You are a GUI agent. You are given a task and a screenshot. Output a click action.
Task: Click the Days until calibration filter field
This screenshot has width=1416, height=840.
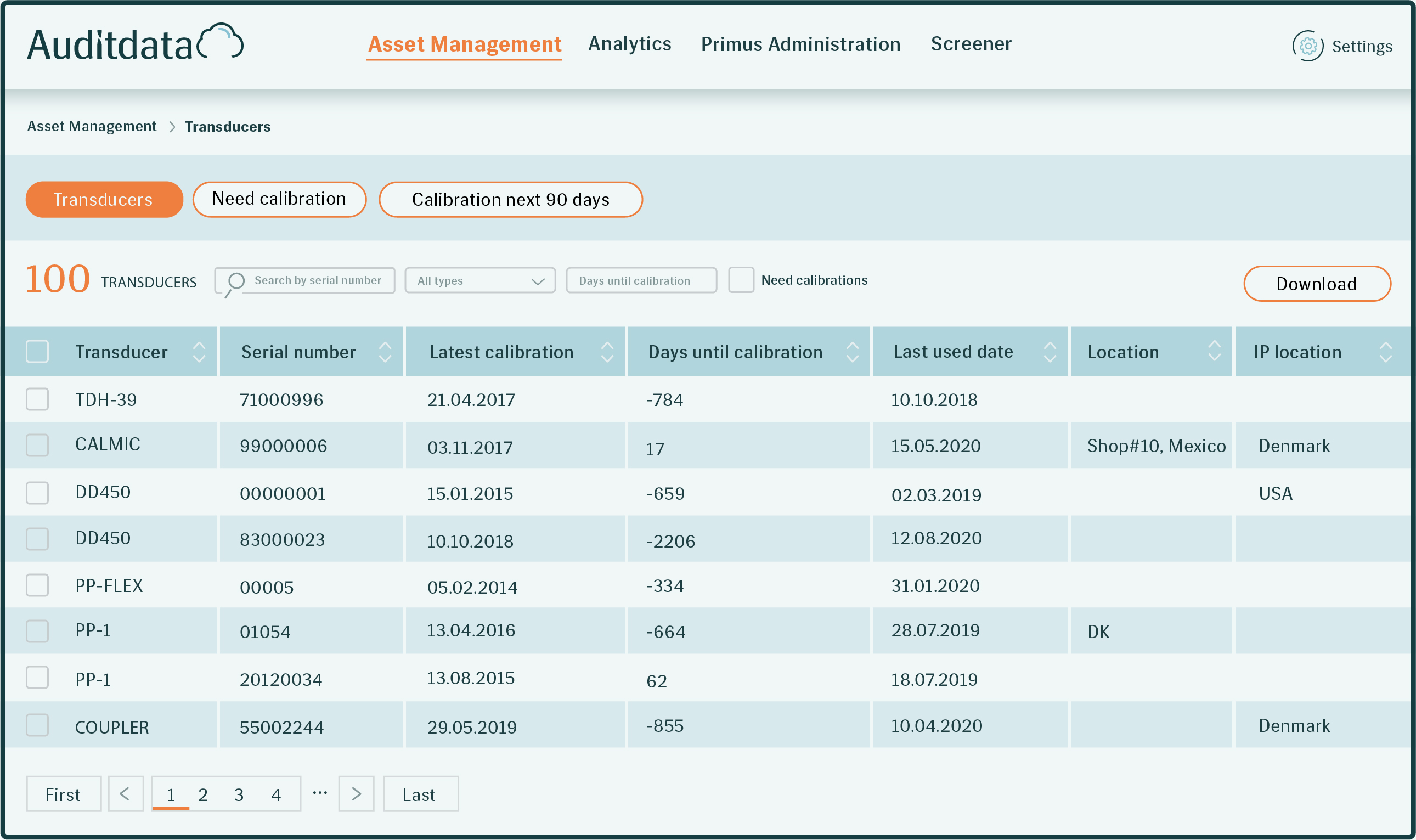click(x=641, y=280)
